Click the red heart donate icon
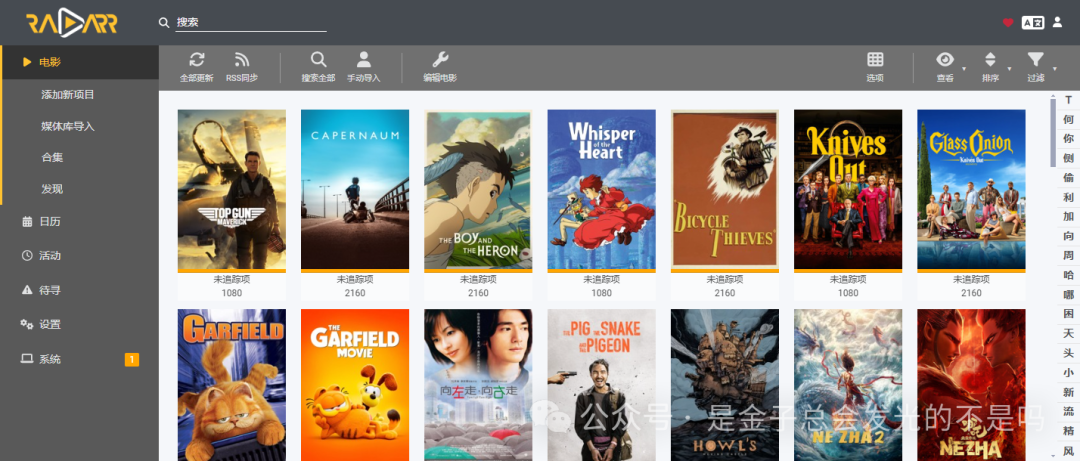The height and width of the screenshot is (461, 1080). click(x=1008, y=22)
